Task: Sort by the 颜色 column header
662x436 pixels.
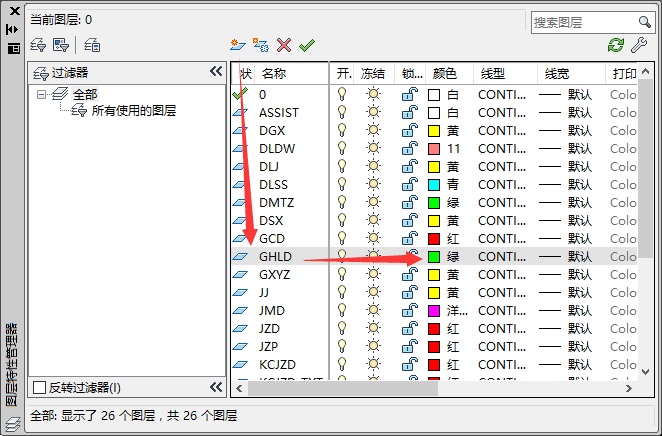Action: tap(445, 74)
